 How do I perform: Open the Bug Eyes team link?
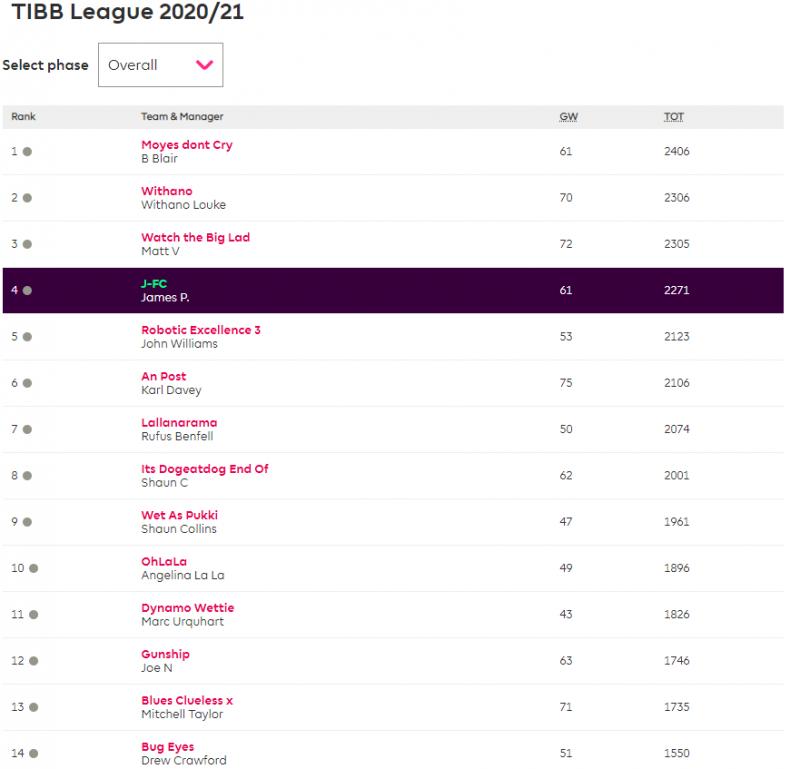[x=168, y=747]
